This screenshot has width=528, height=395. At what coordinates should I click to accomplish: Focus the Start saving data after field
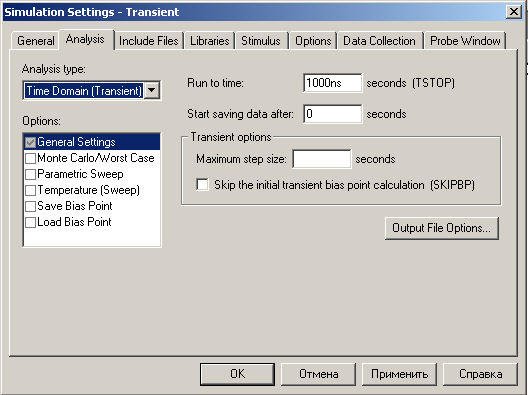(x=333, y=114)
